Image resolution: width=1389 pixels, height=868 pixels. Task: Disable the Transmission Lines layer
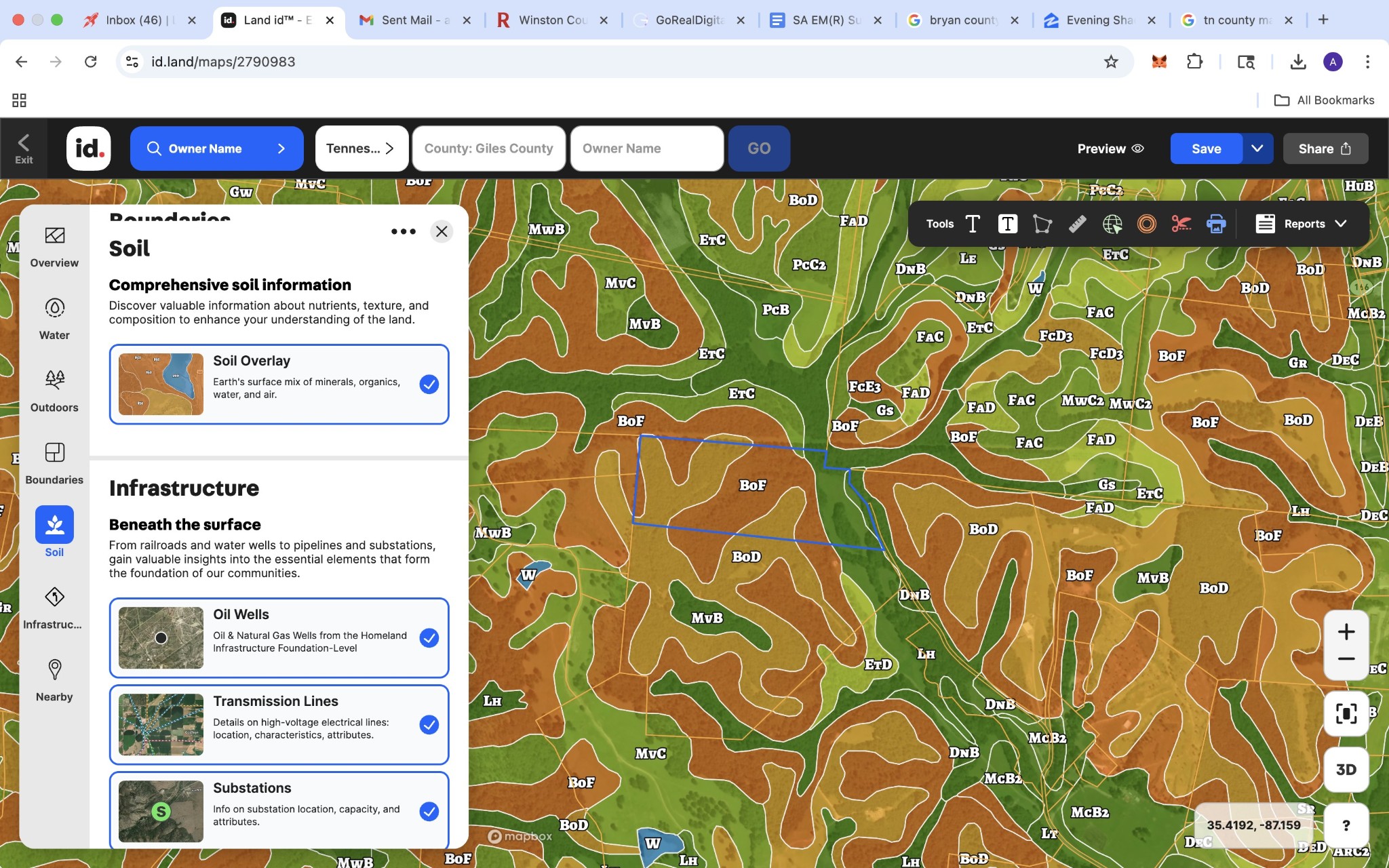[429, 725]
